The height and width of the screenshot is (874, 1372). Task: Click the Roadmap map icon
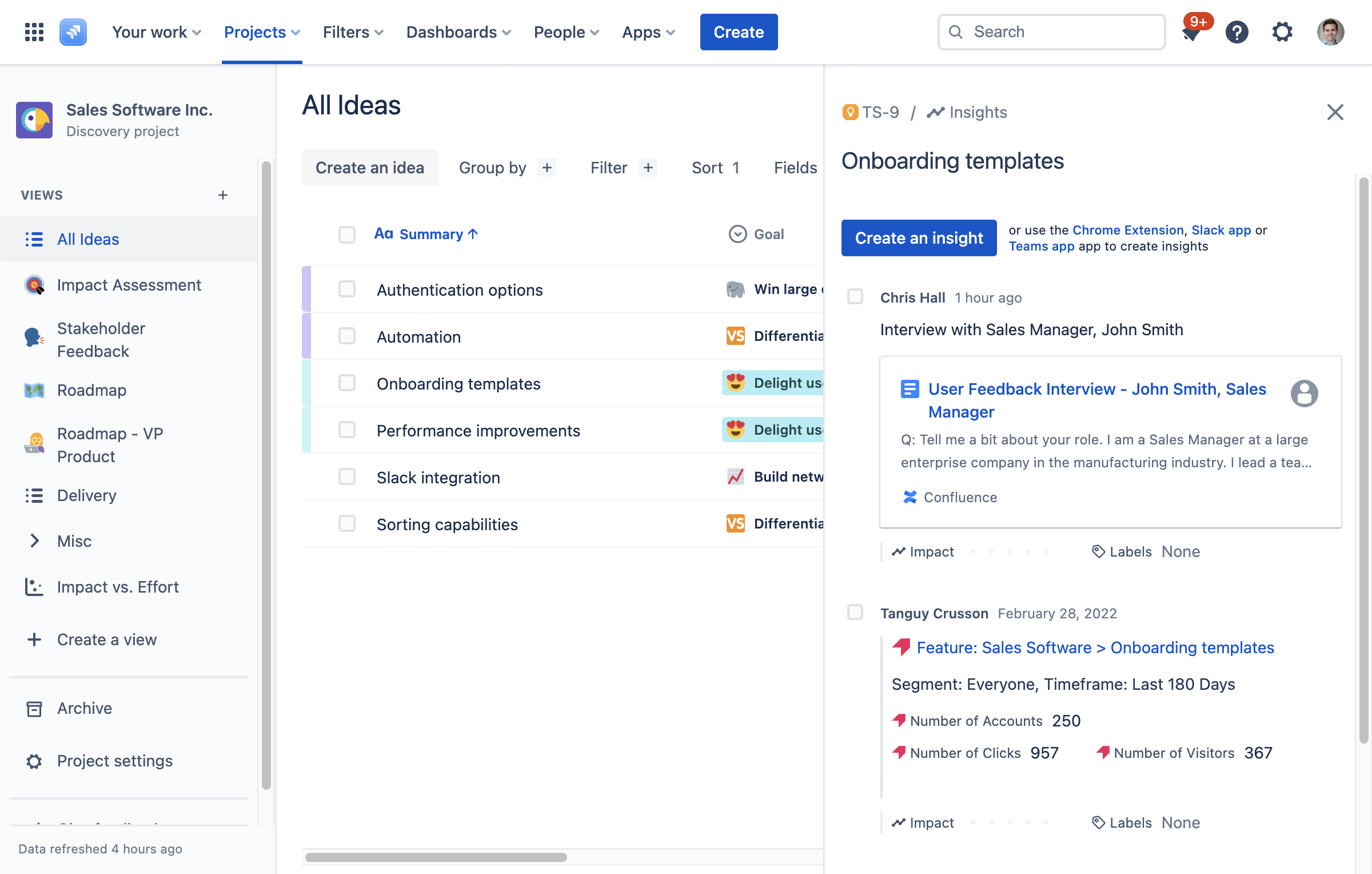[34, 390]
